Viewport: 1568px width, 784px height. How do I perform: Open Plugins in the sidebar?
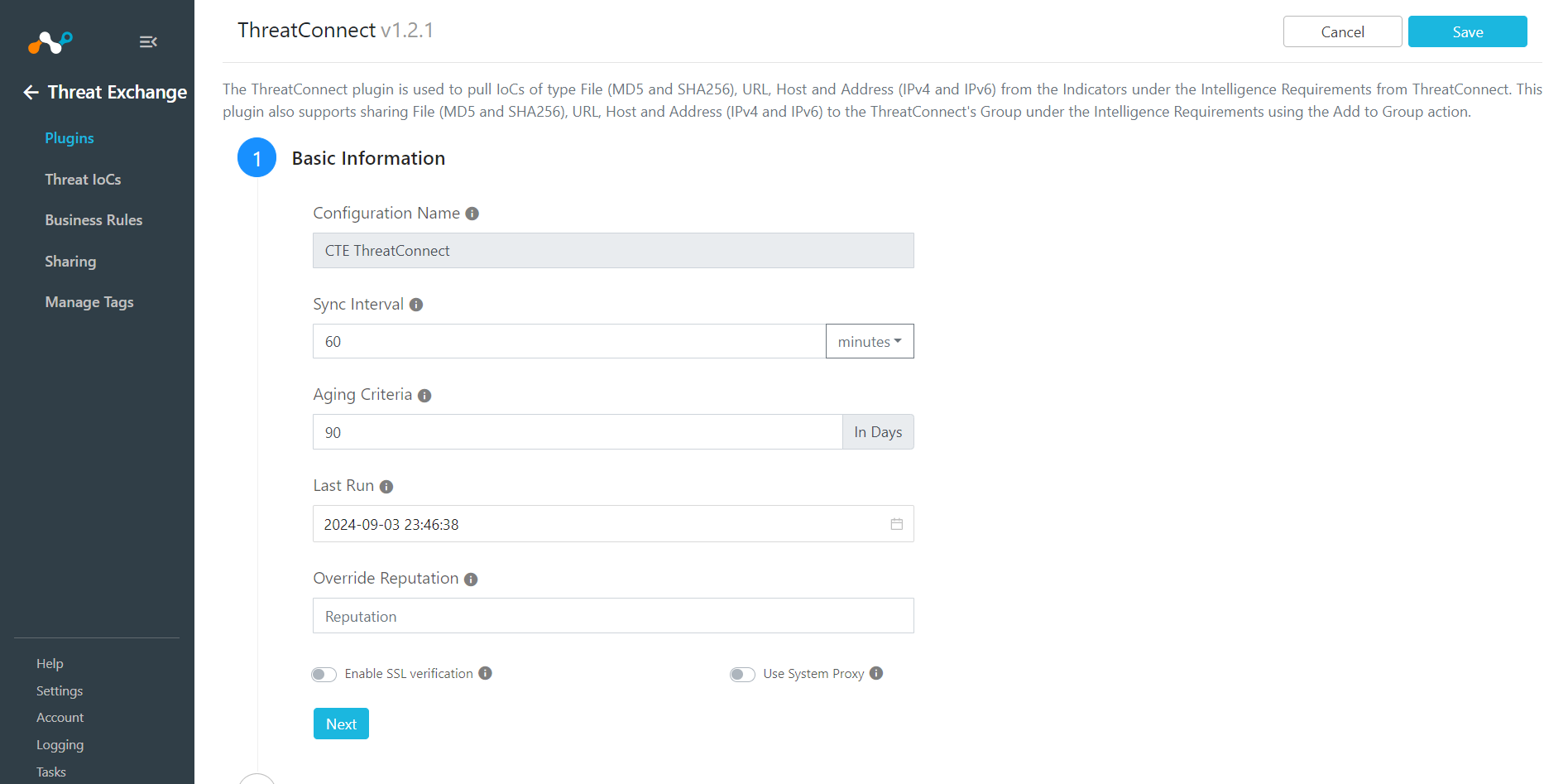coord(70,138)
